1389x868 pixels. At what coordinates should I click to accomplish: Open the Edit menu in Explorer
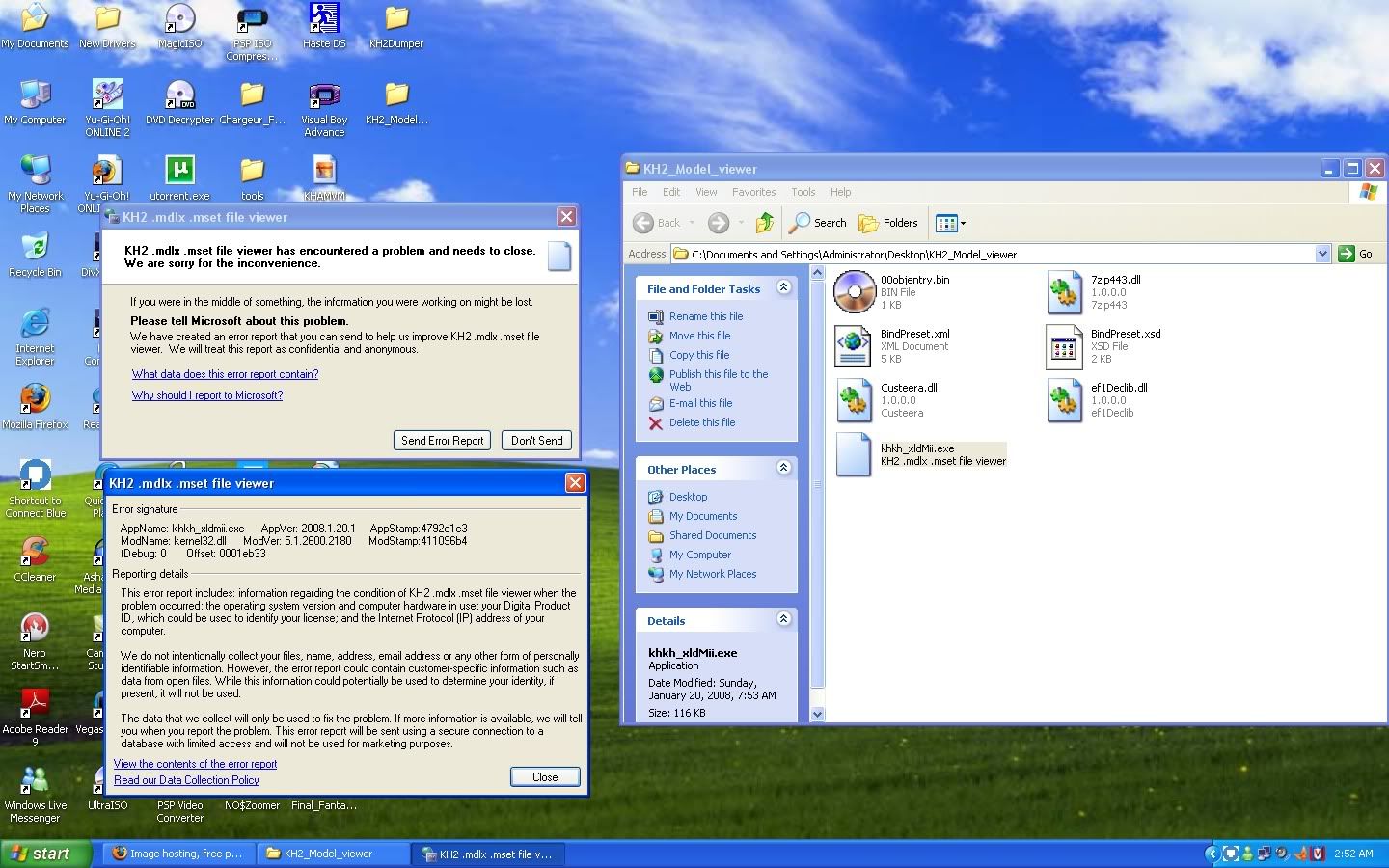click(x=671, y=192)
